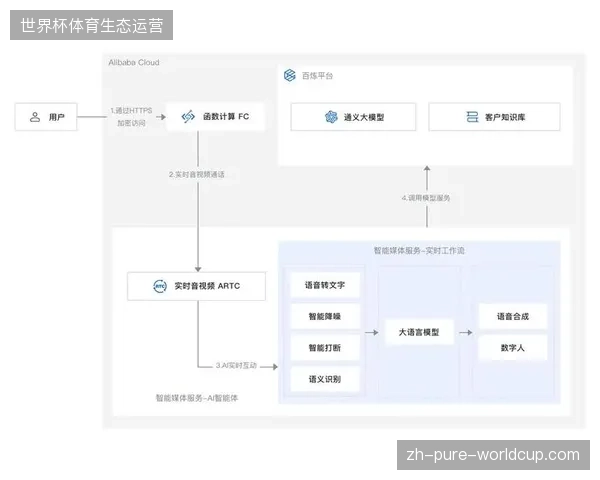
Task: Select the 通义大模型 box
Action: pyautogui.click(x=353, y=117)
